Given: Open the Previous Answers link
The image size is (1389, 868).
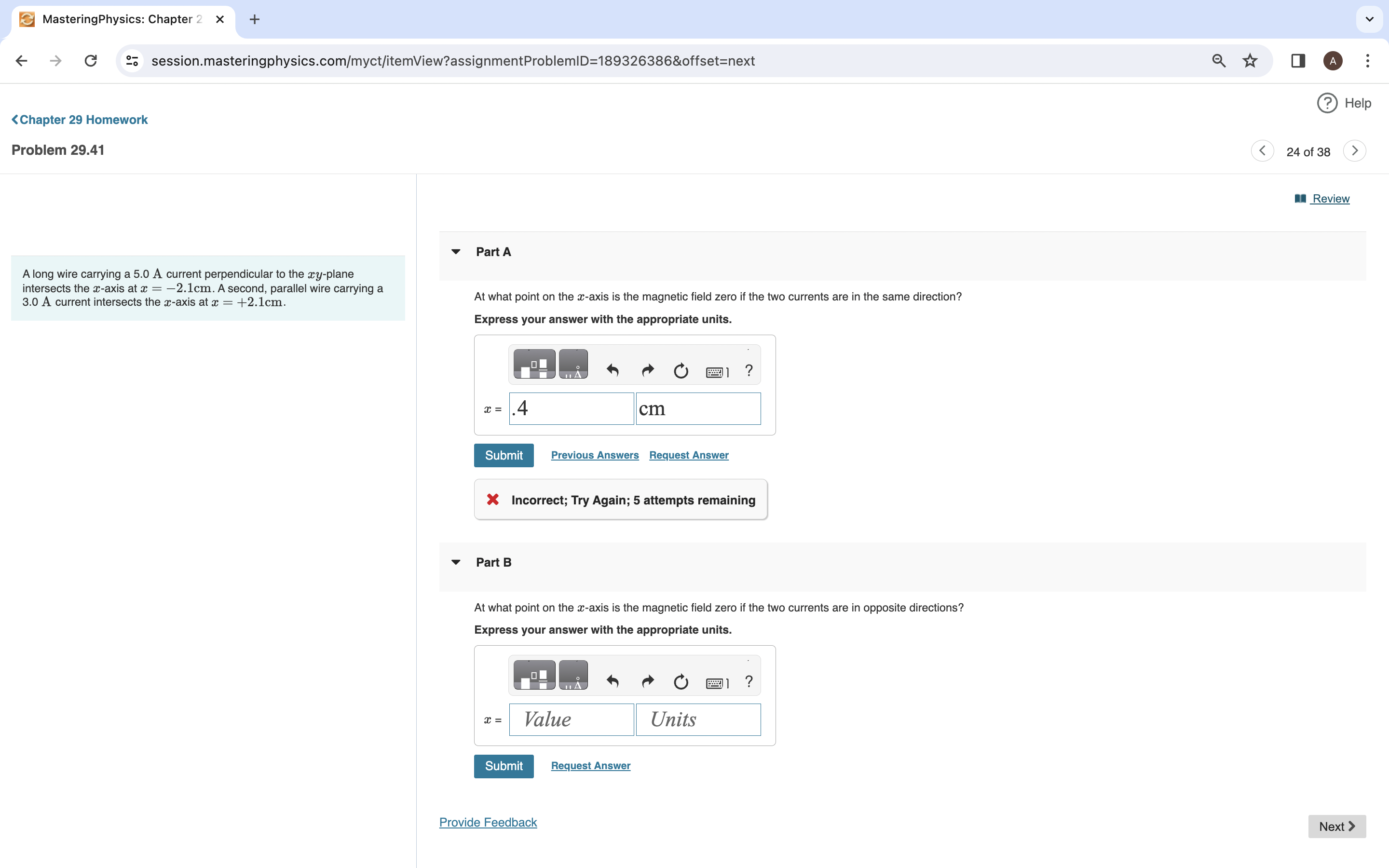Looking at the screenshot, I should (595, 455).
